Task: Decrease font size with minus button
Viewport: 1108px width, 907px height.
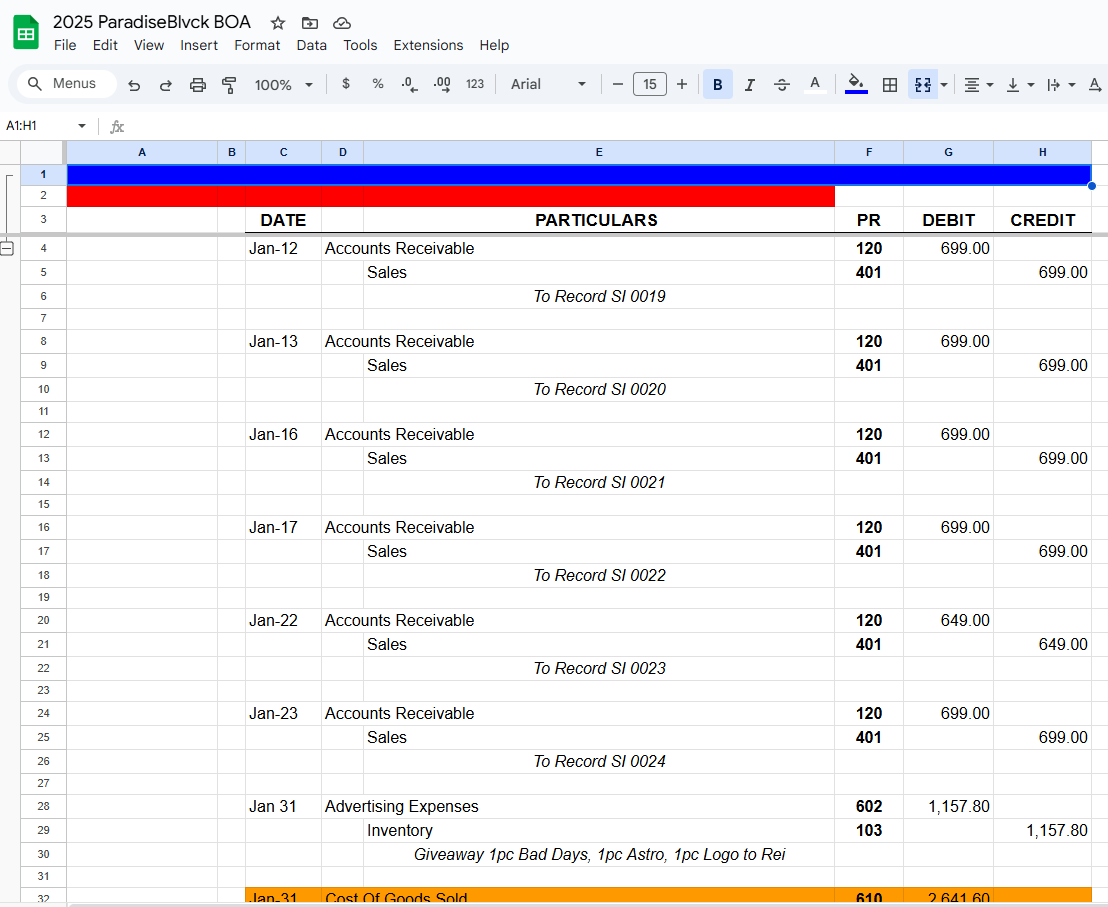Action: pos(618,84)
